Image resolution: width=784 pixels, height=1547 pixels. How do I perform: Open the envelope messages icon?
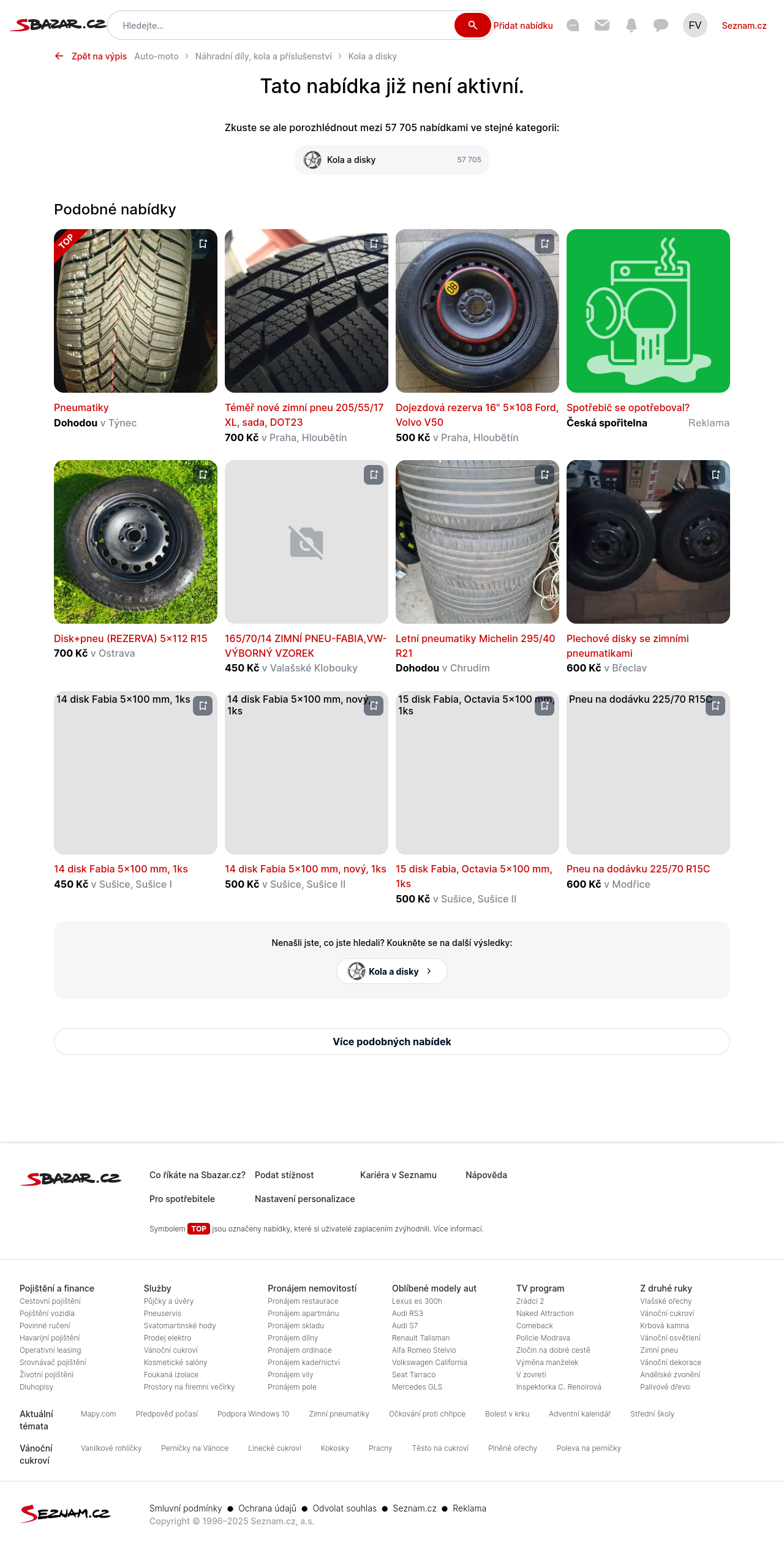coord(602,25)
